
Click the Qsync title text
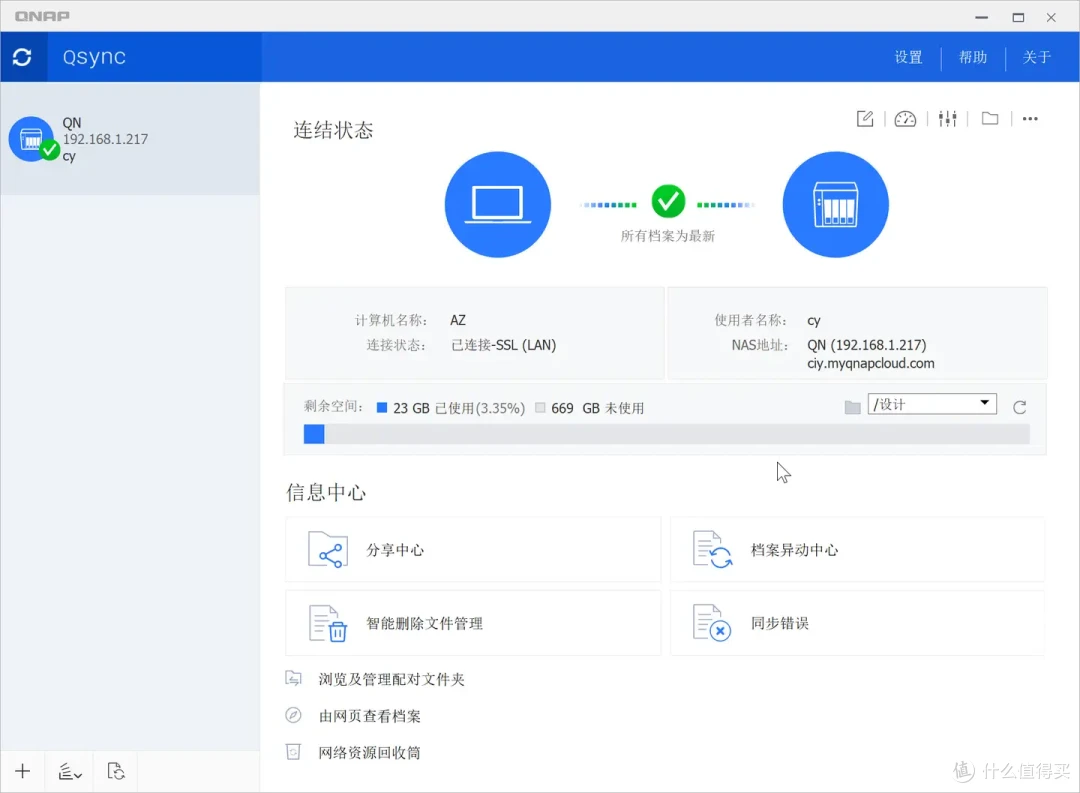[x=94, y=57]
